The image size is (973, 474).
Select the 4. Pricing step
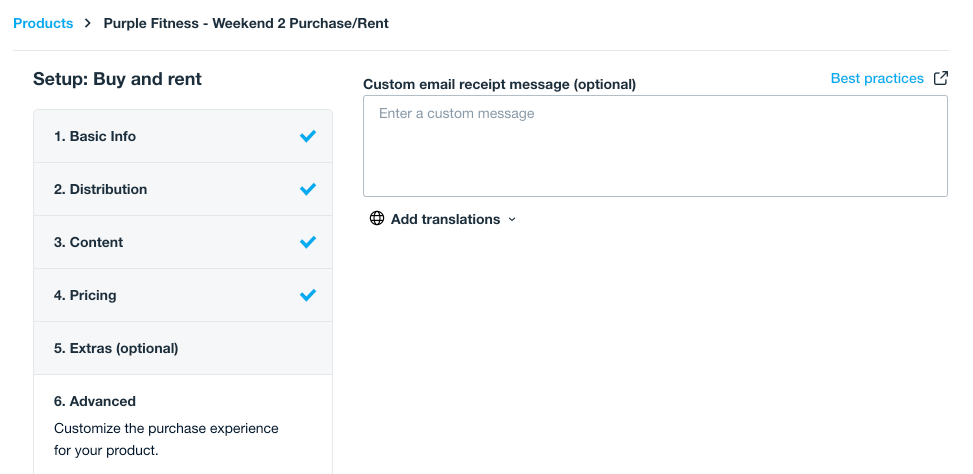(x=183, y=295)
